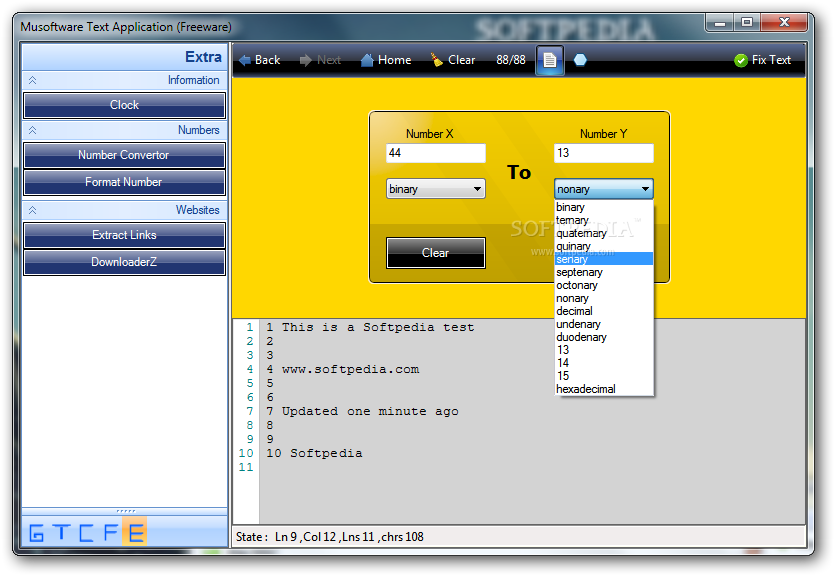The width and height of the screenshot is (835, 576).
Task: Choose octonary from the base list
Action: pos(603,285)
